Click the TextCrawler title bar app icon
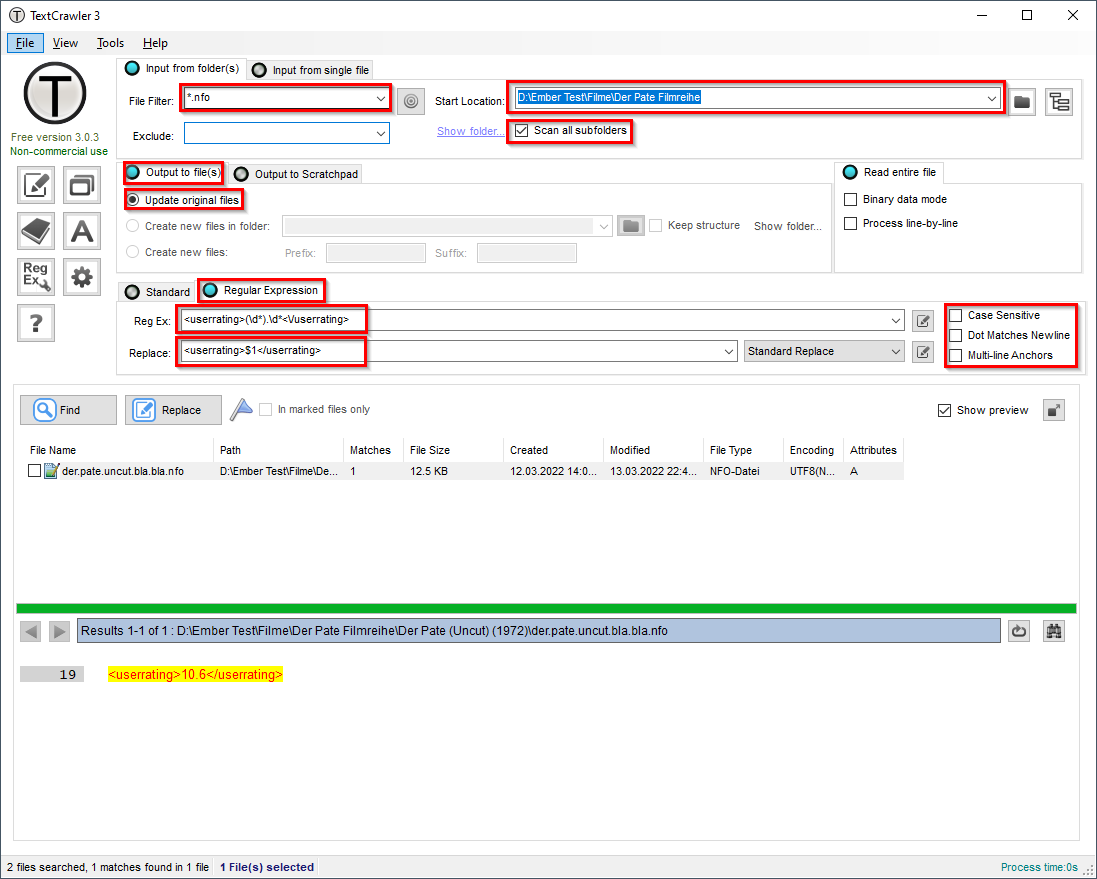Screen dimensions: 1097x879 (17, 15)
